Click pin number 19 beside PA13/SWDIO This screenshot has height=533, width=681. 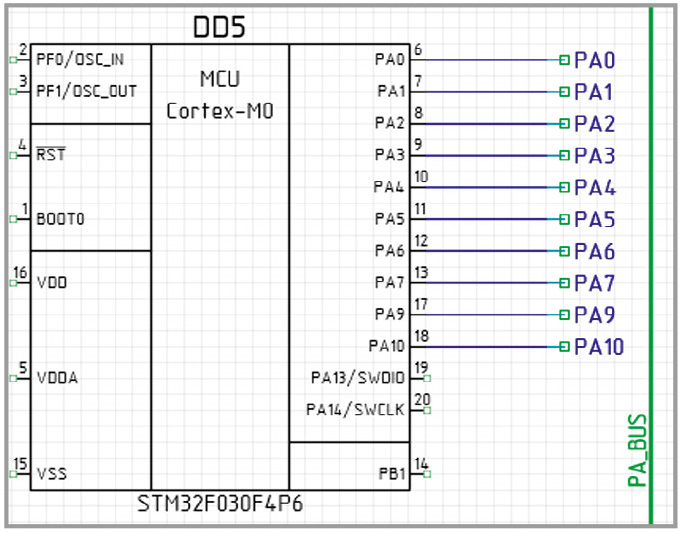pos(421,367)
